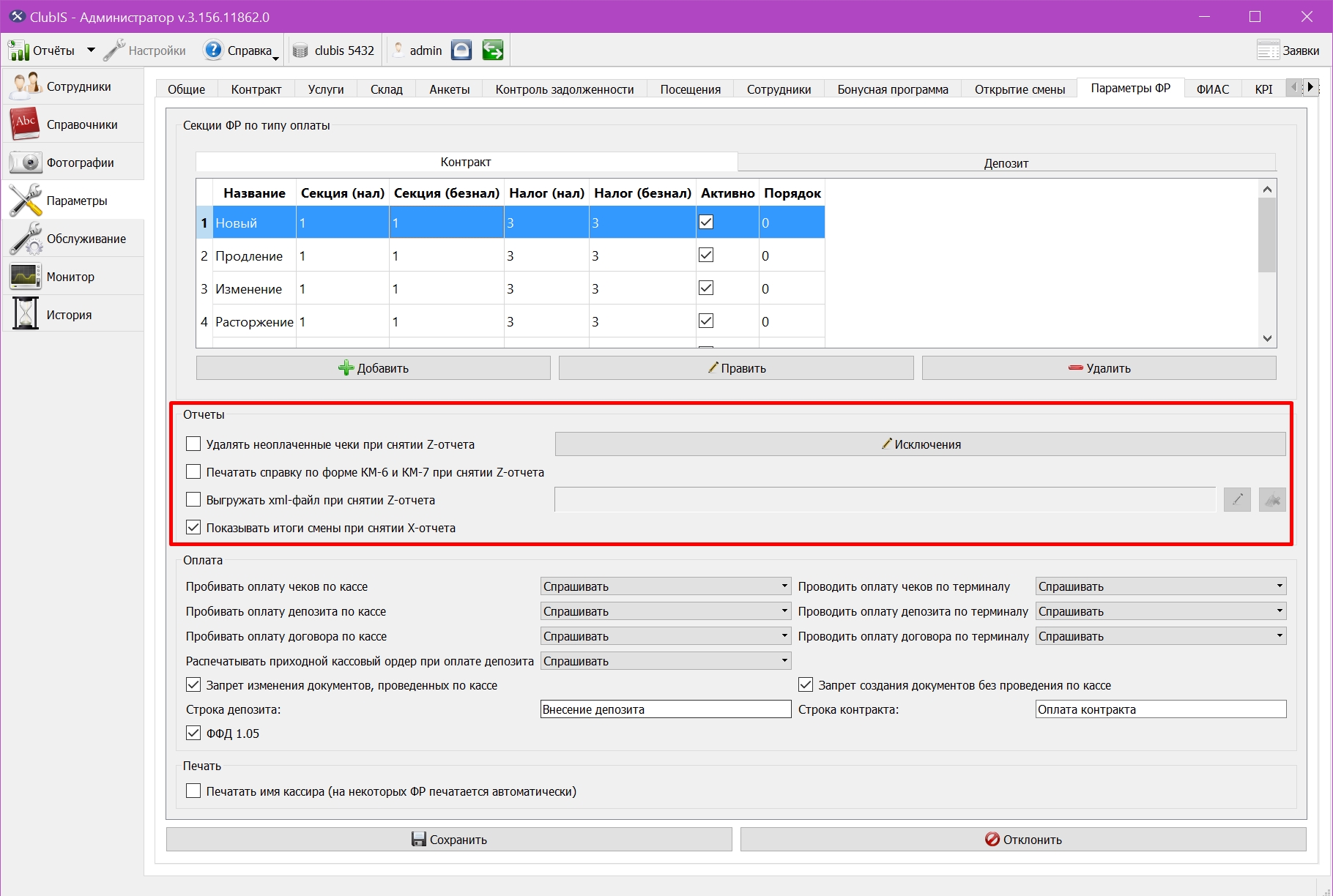1333x896 pixels.
Task: Open Заявки requests list icon
Action: pos(1268,51)
